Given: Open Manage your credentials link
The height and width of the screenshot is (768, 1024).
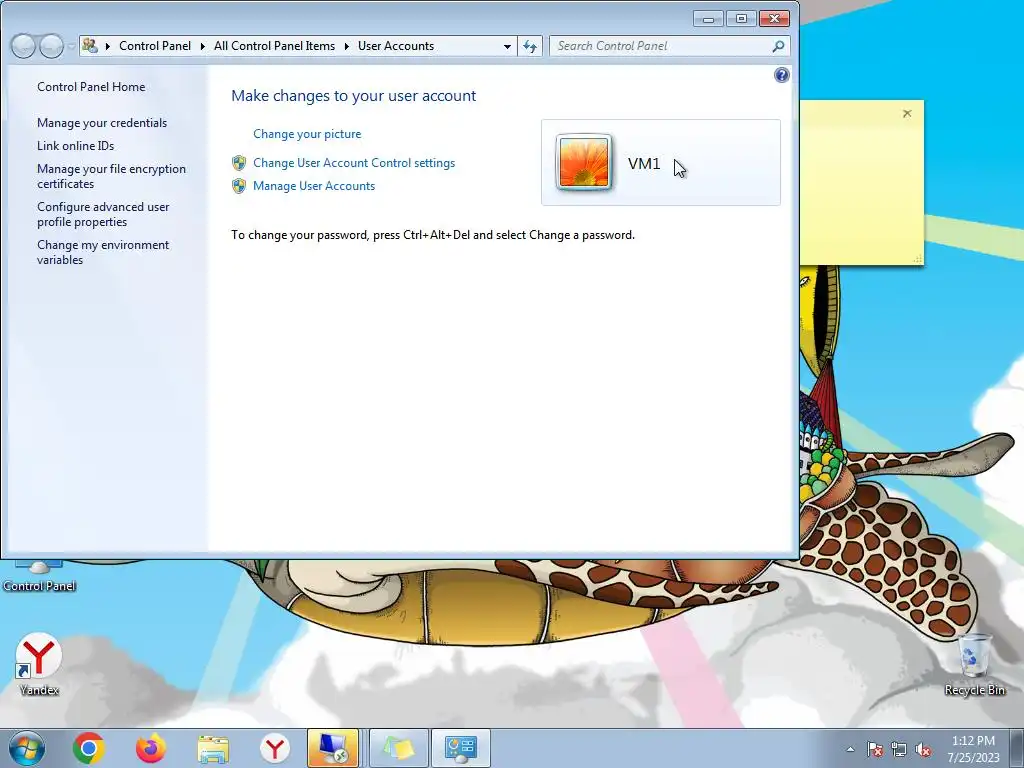Looking at the screenshot, I should 102,123.
